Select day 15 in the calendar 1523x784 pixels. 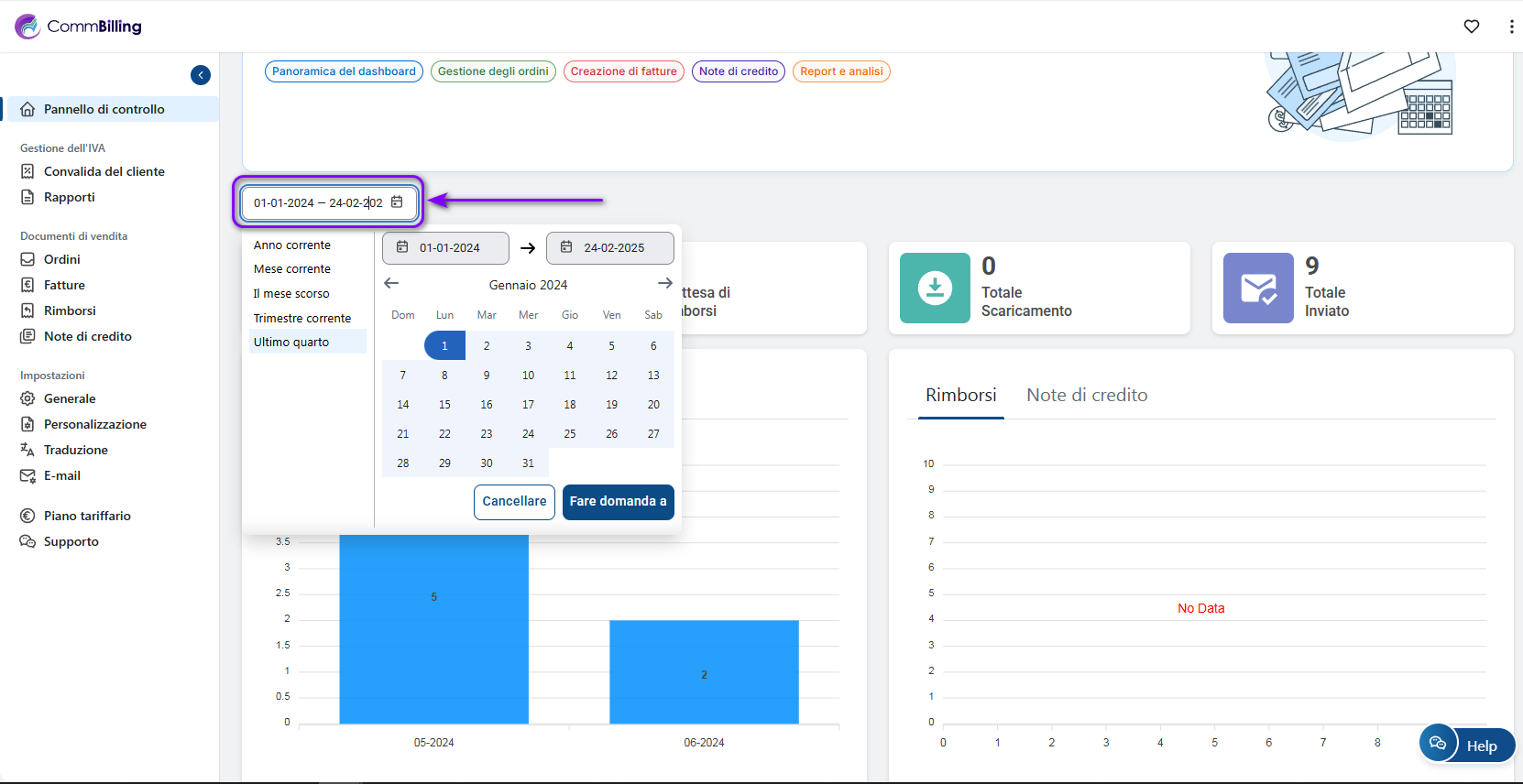point(444,405)
